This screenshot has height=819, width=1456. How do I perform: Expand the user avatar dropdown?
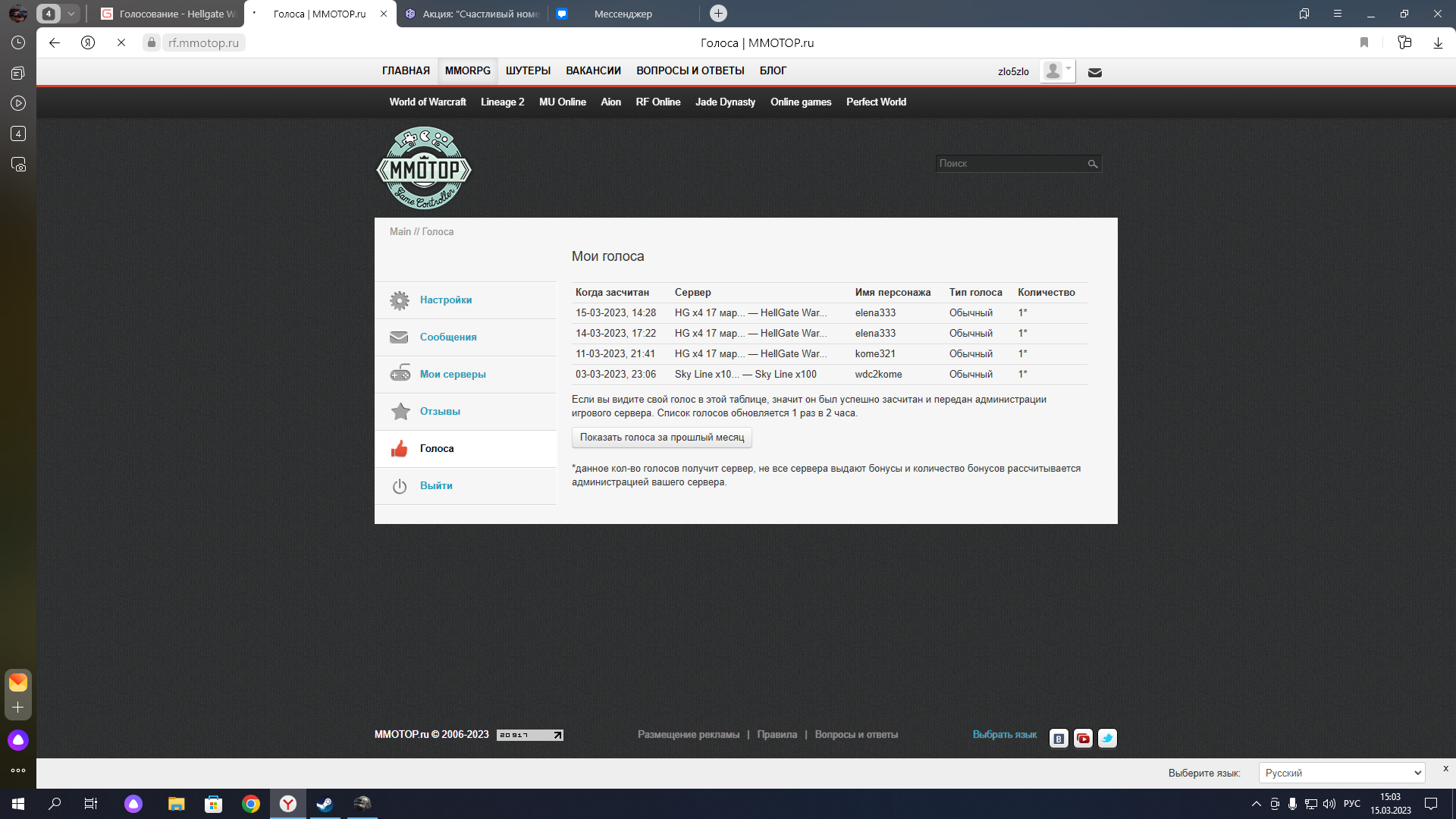tap(1057, 71)
